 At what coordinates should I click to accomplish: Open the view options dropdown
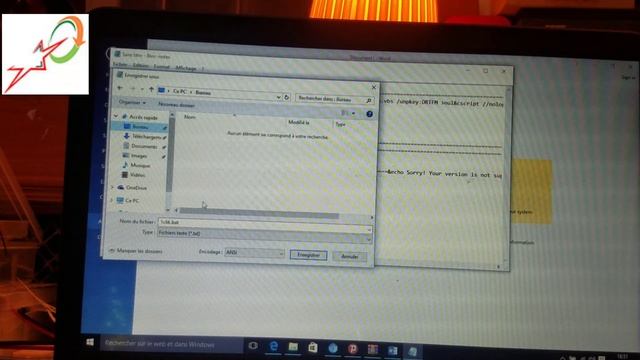354,113
